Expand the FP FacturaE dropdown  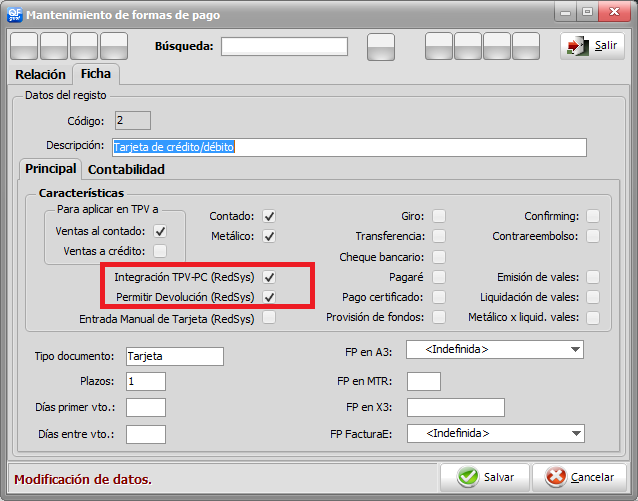pos(496,433)
